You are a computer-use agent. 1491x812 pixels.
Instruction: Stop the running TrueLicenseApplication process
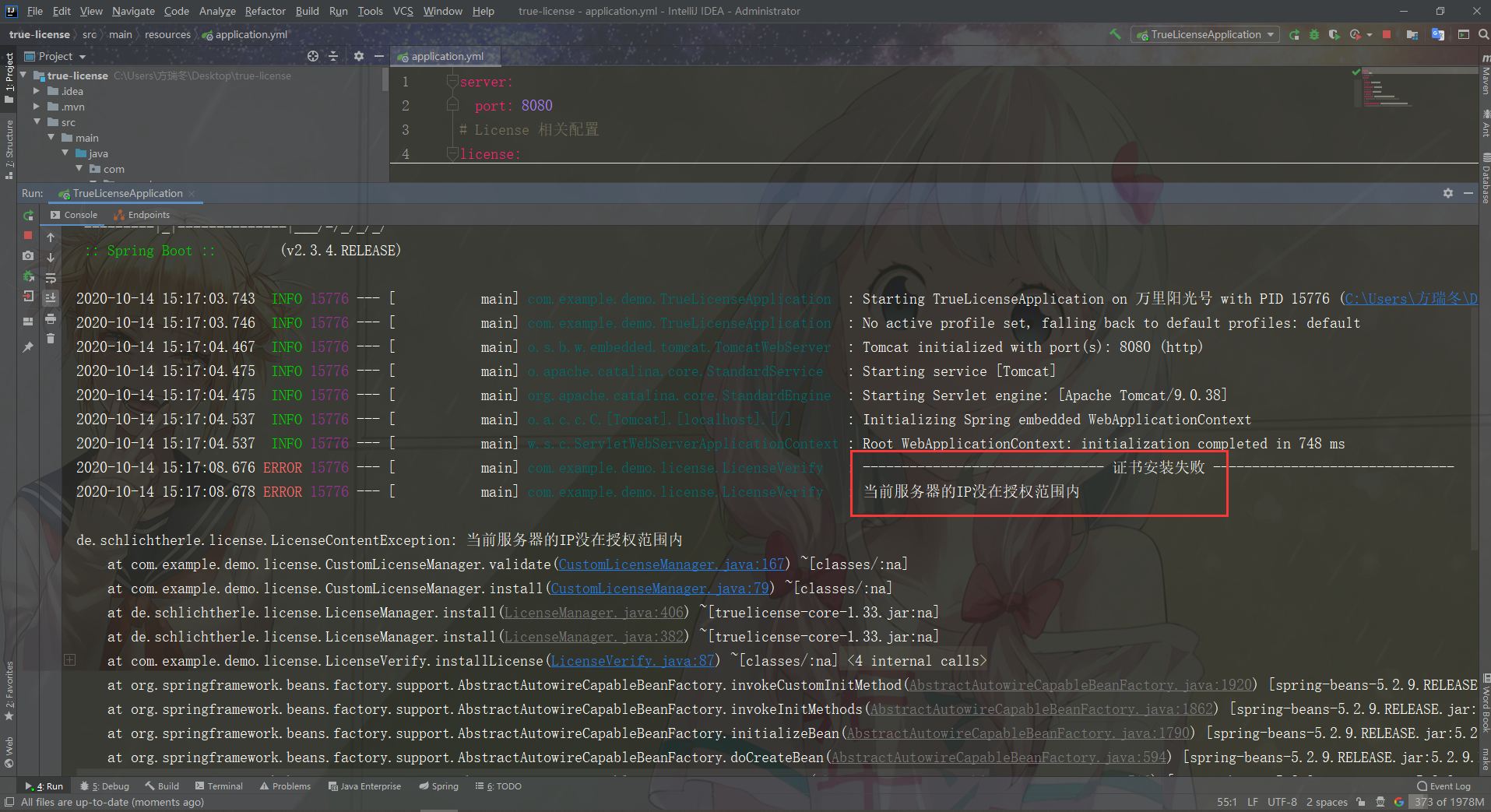28,236
